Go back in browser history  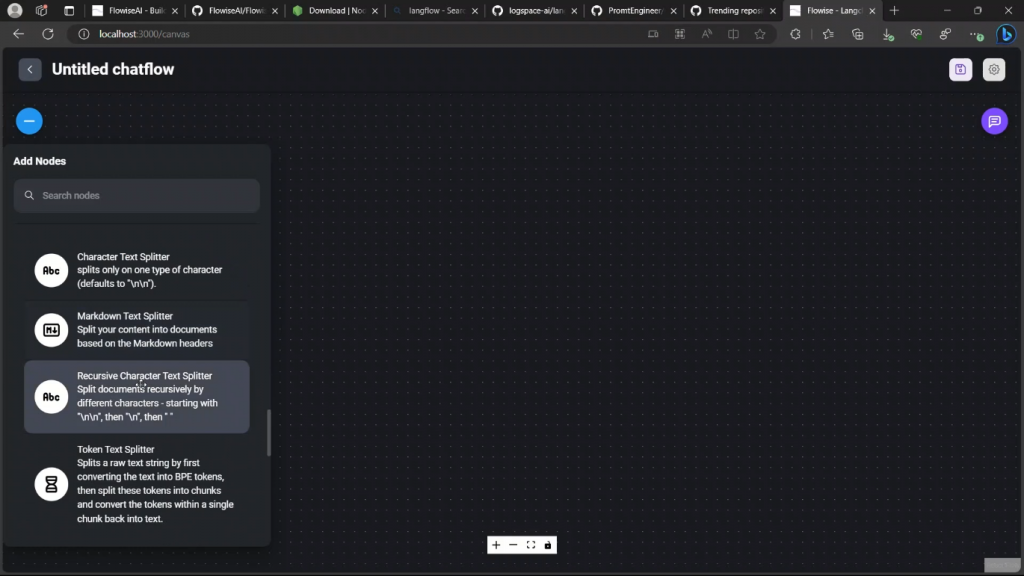(18, 34)
